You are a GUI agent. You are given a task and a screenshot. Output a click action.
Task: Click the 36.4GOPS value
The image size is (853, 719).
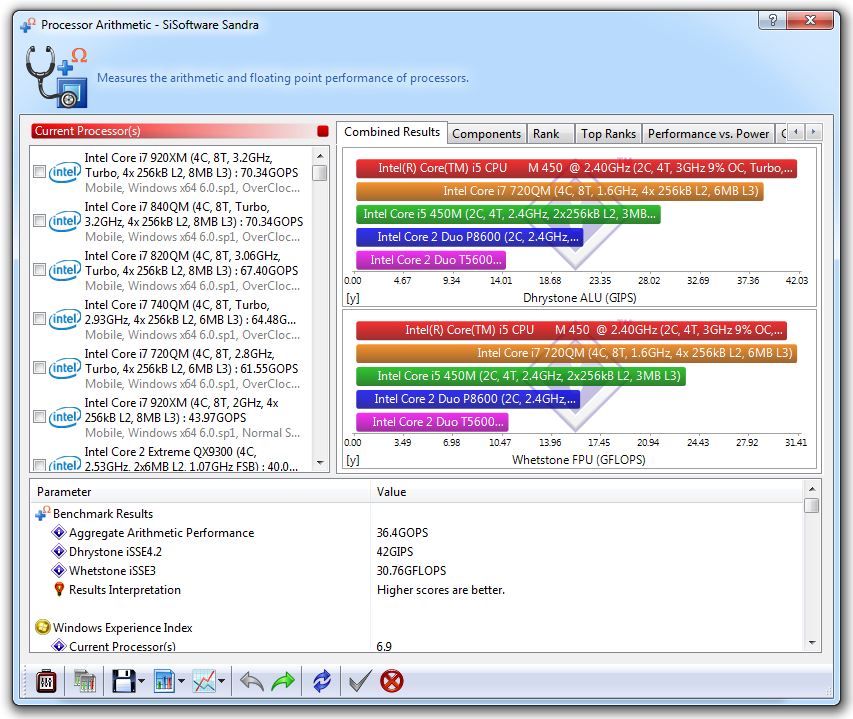[402, 533]
